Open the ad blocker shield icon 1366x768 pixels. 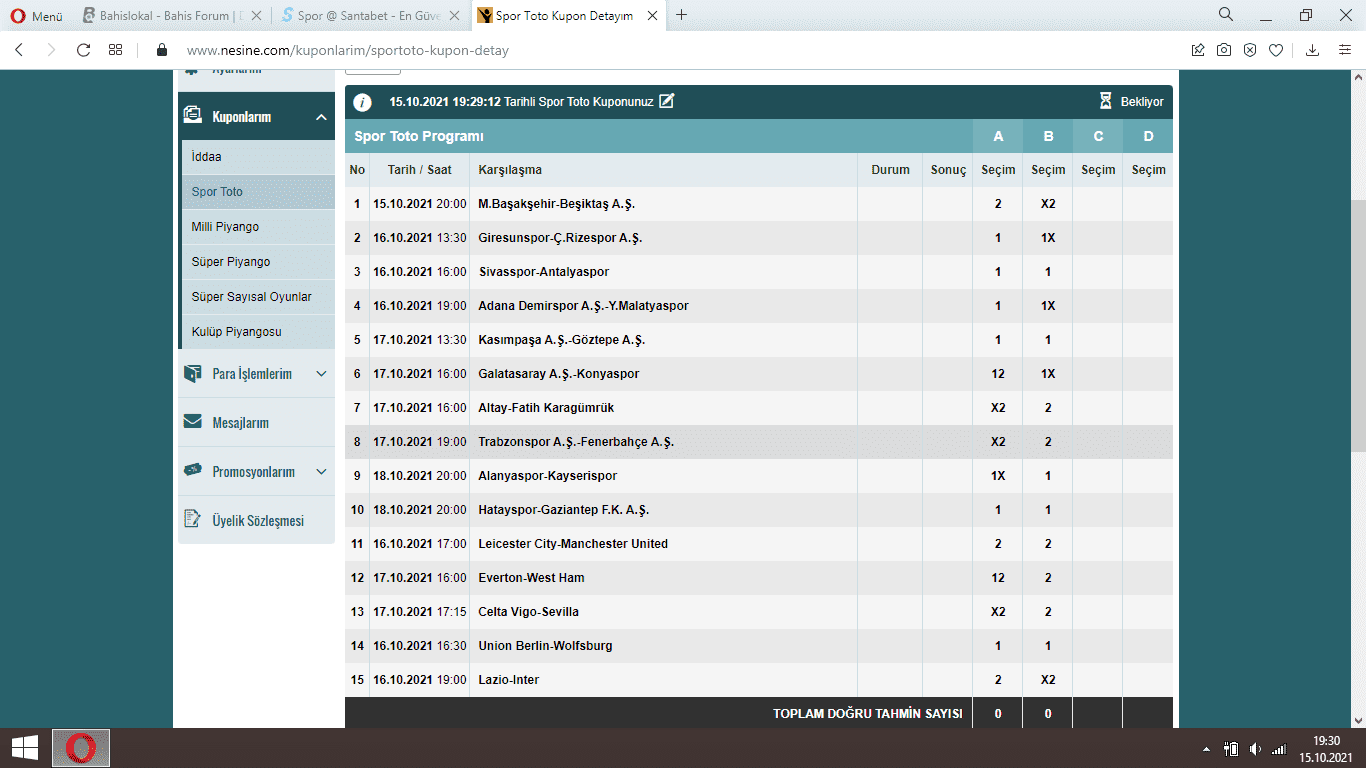tap(1250, 50)
